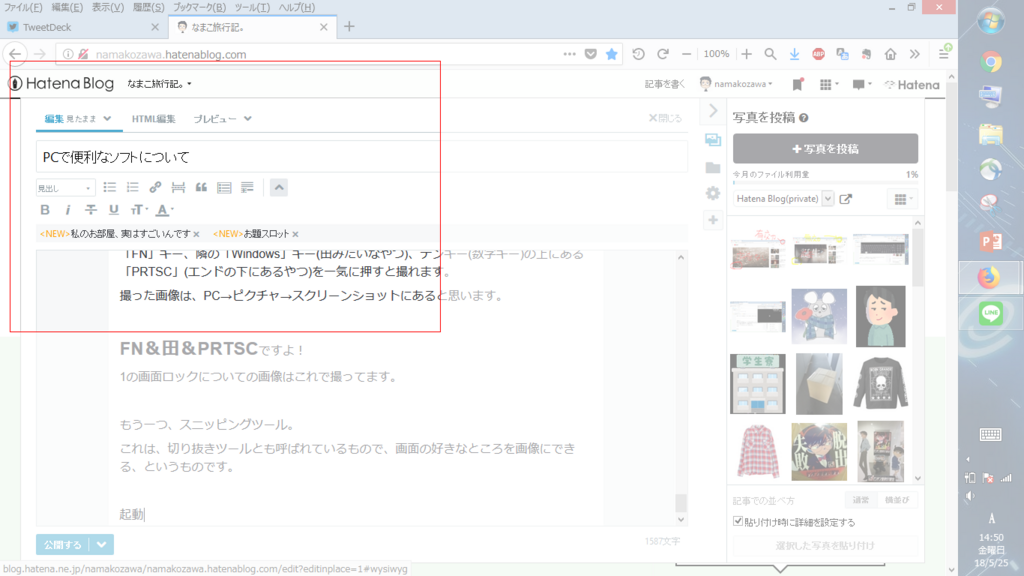Apply bold formatting with the B icon

[45, 209]
